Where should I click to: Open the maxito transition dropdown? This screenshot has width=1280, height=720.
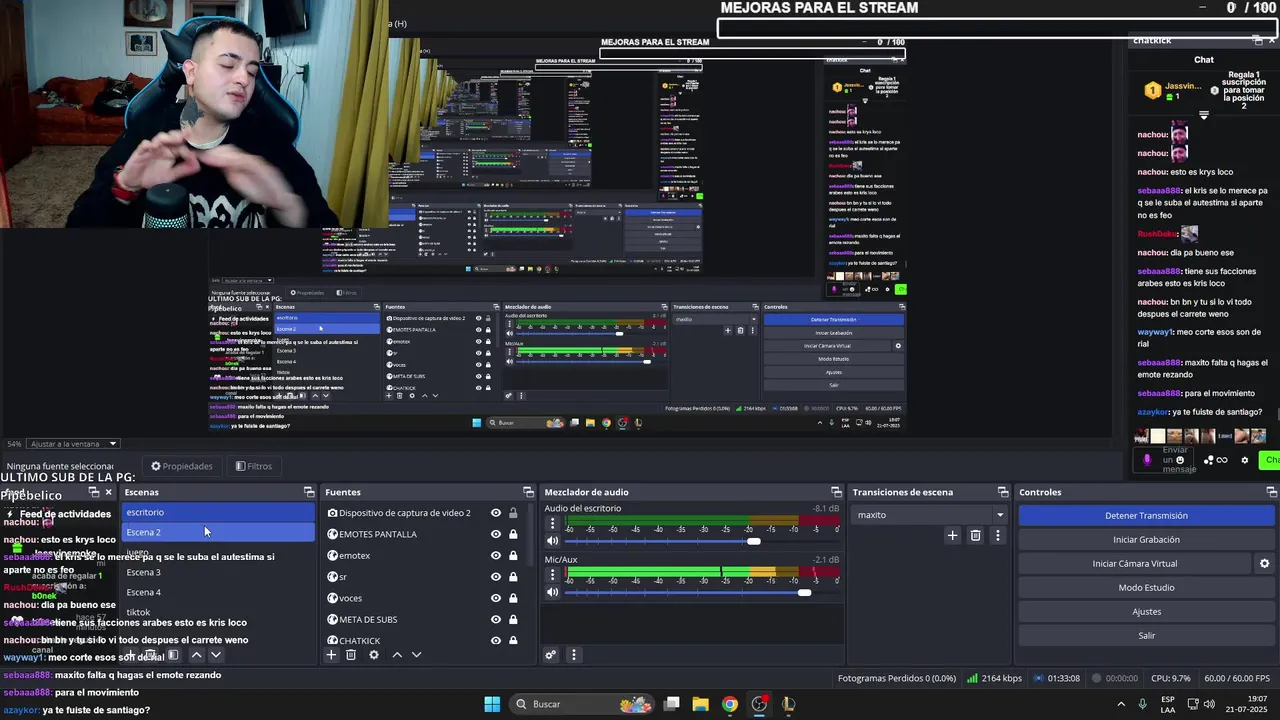click(x=929, y=515)
